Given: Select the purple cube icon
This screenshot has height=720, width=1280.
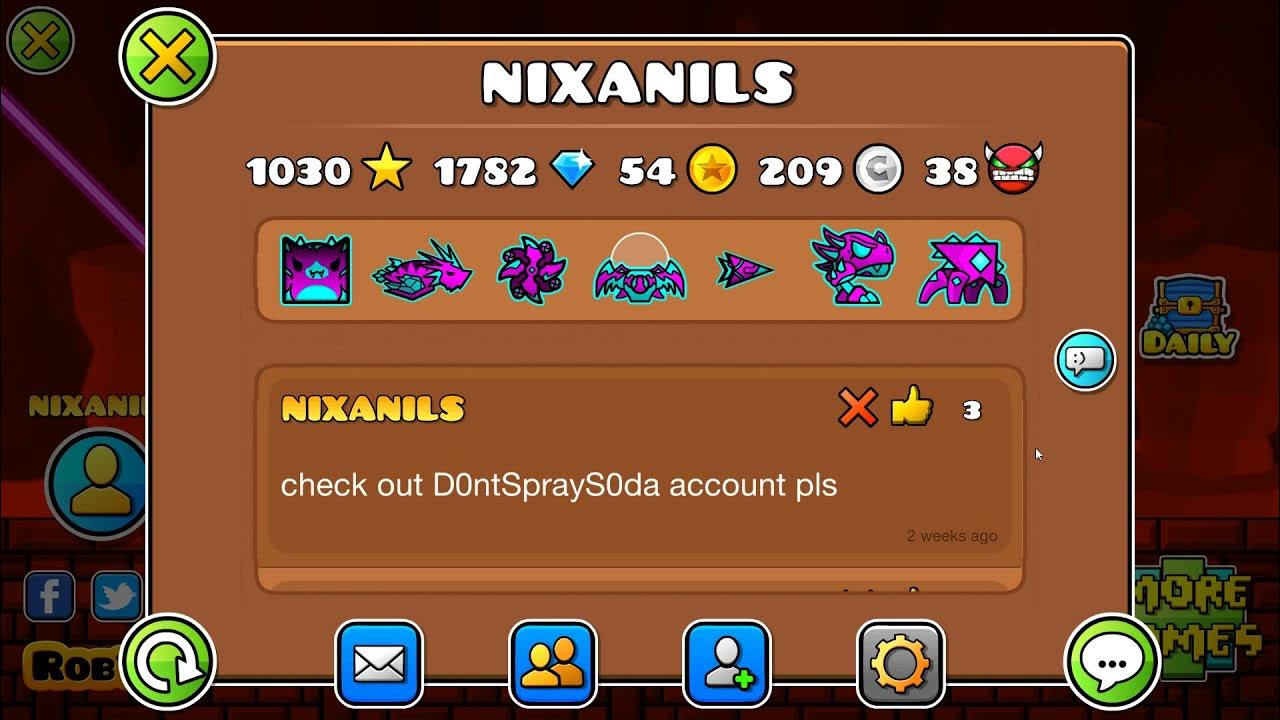Looking at the screenshot, I should tap(316, 270).
